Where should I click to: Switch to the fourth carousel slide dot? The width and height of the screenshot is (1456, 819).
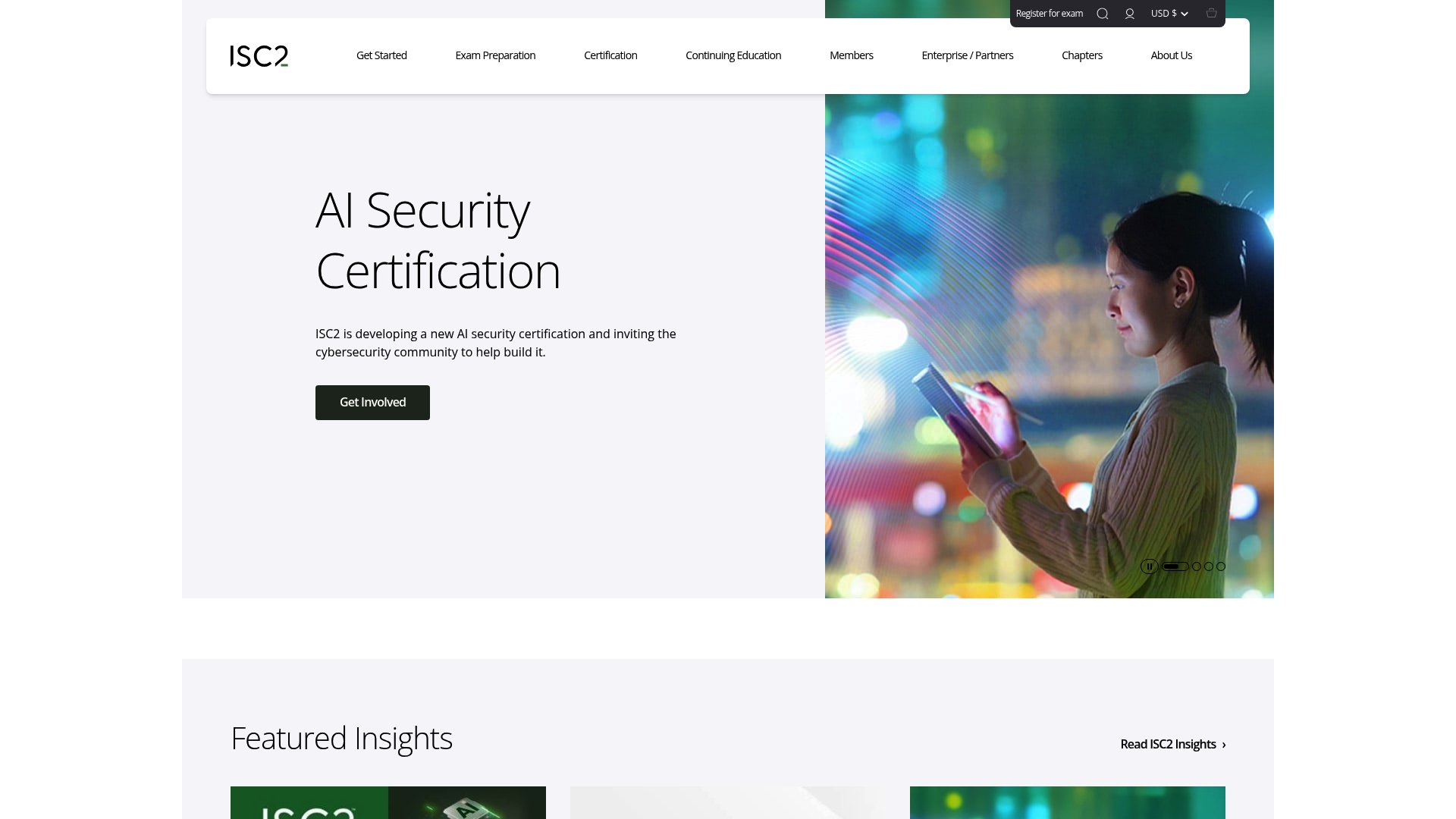1221,566
